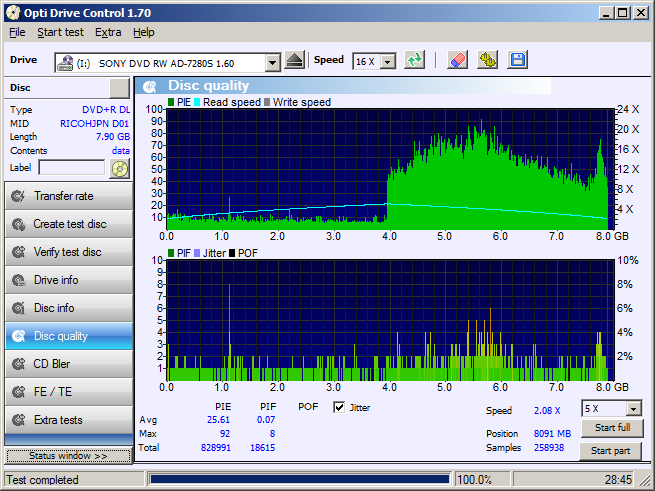
Task: Click the Disc quality header disc icon
Action: tap(150, 86)
